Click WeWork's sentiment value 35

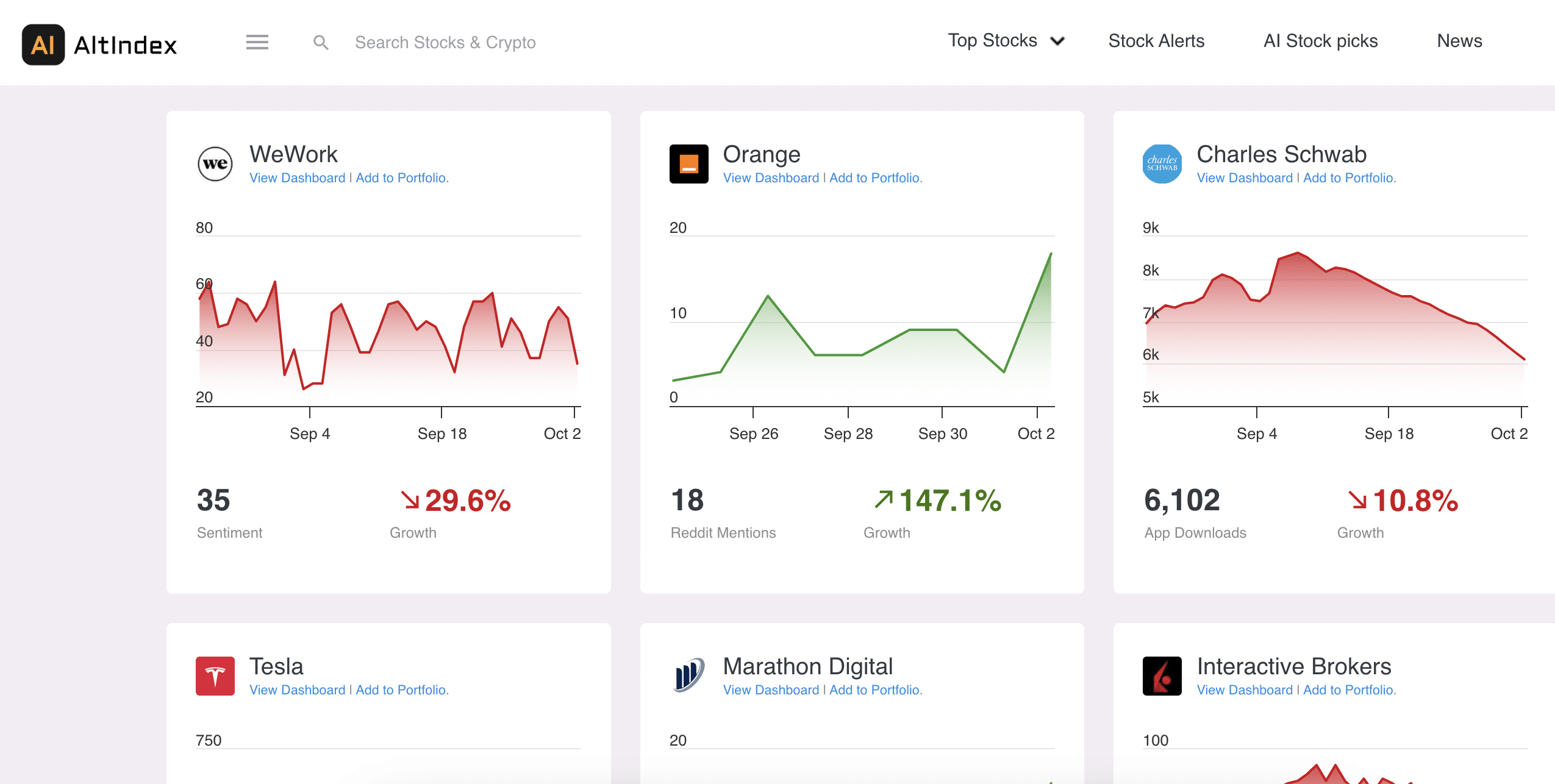[x=213, y=501]
